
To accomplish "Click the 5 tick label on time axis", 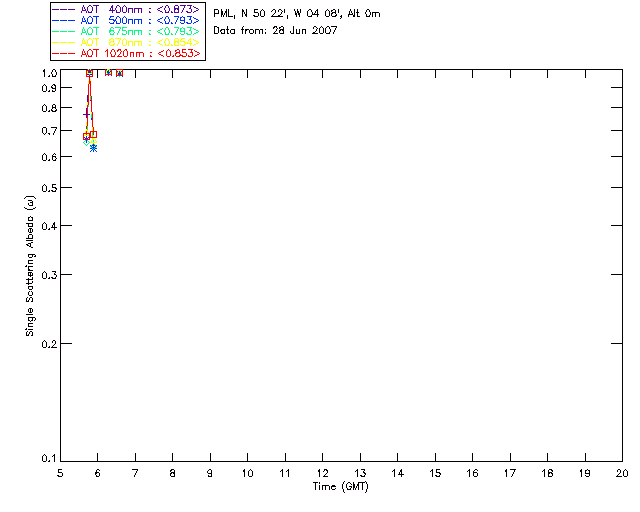I will click(60, 472).
